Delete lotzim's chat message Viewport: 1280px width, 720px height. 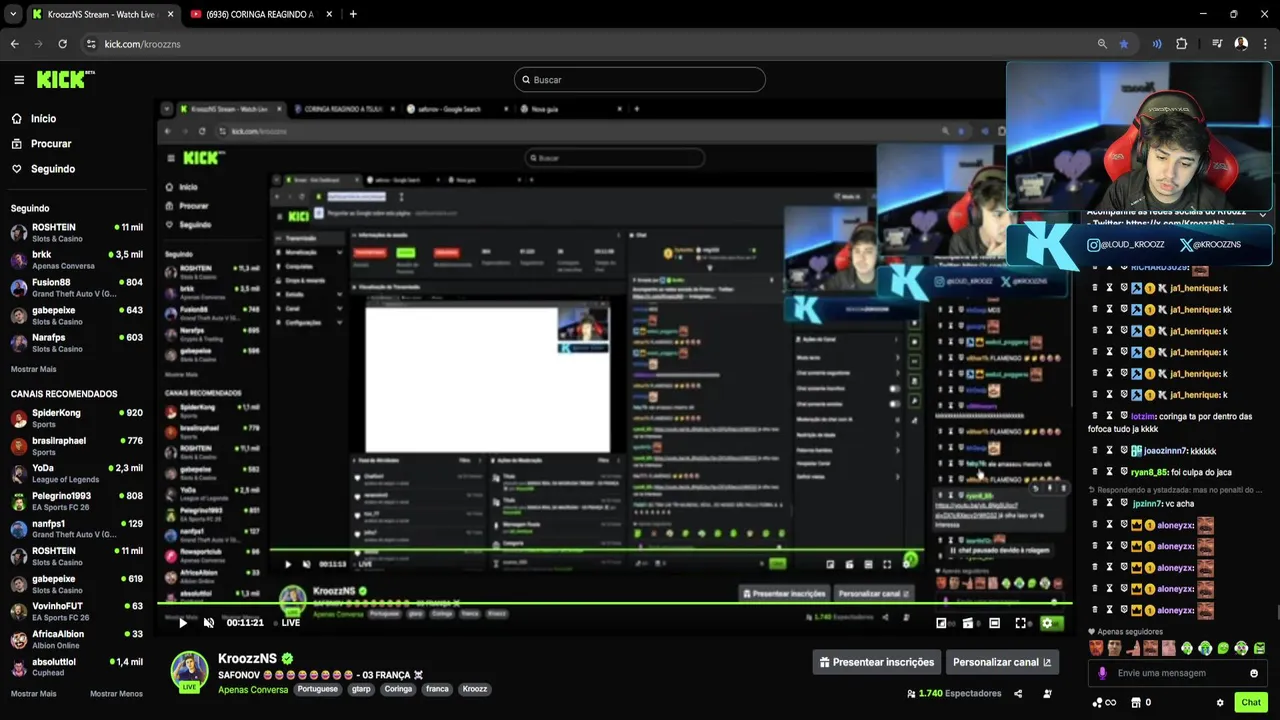[1094, 415]
